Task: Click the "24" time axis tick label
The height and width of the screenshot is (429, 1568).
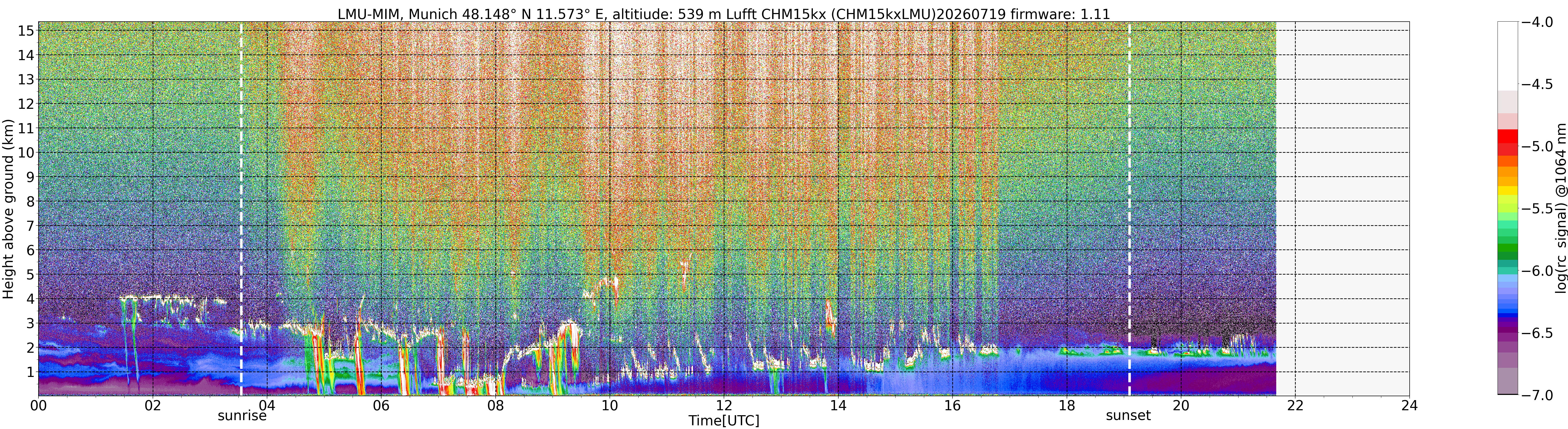Action: [x=1410, y=406]
